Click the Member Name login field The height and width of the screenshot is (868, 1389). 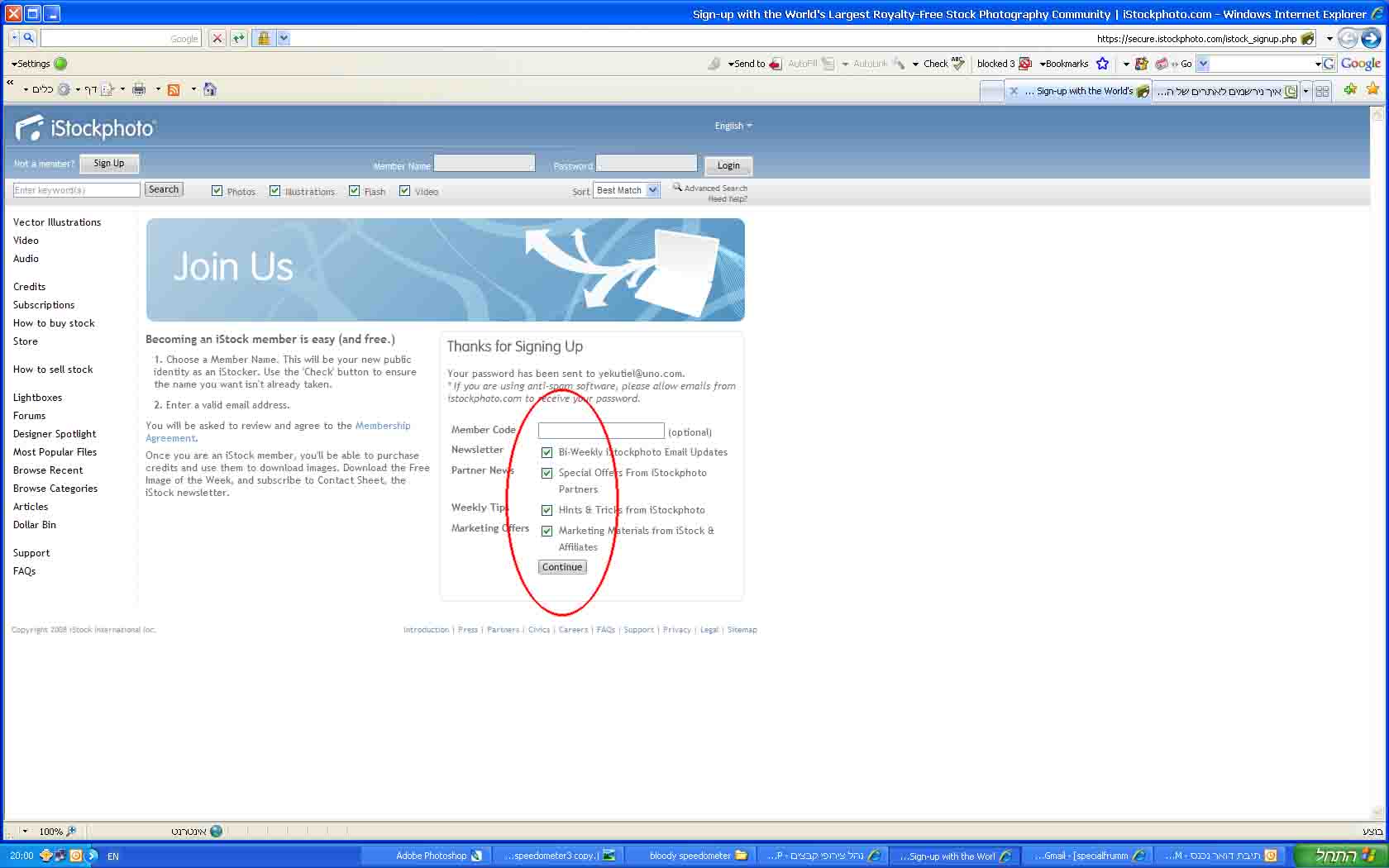tap(484, 164)
